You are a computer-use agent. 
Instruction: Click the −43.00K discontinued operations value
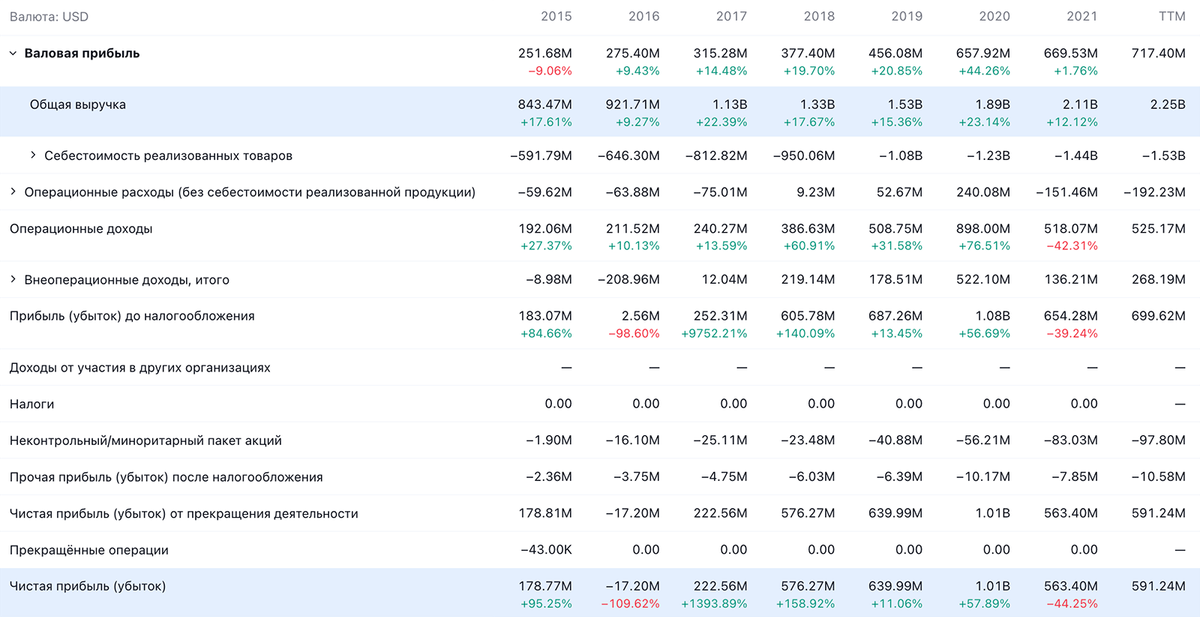click(546, 550)
